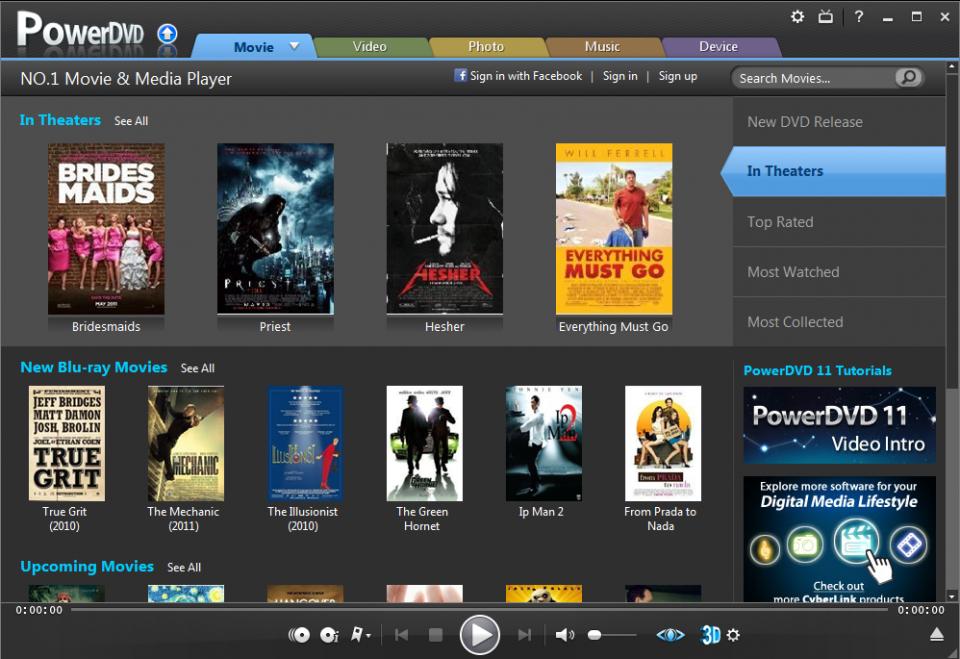Click the vertical scrollbar down arrow

pyautogui.click(x=952, y=596)
